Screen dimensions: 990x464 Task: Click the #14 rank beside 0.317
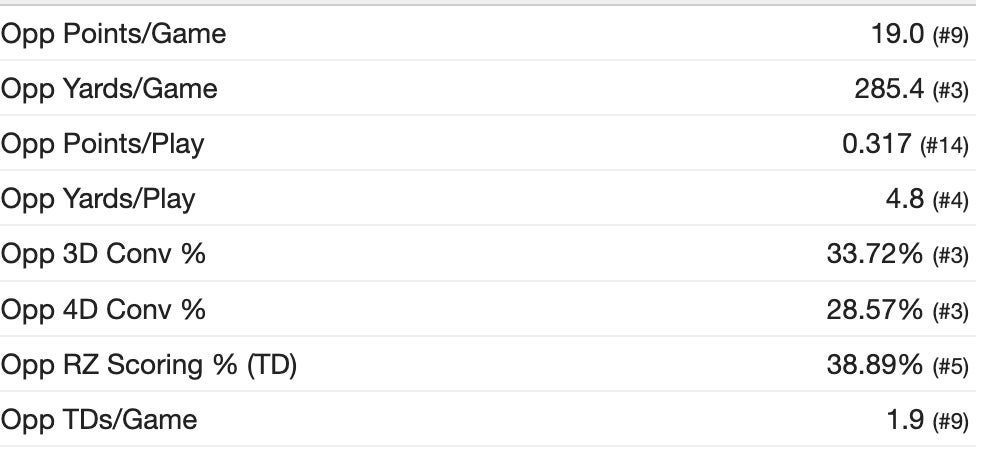(945, 146)
